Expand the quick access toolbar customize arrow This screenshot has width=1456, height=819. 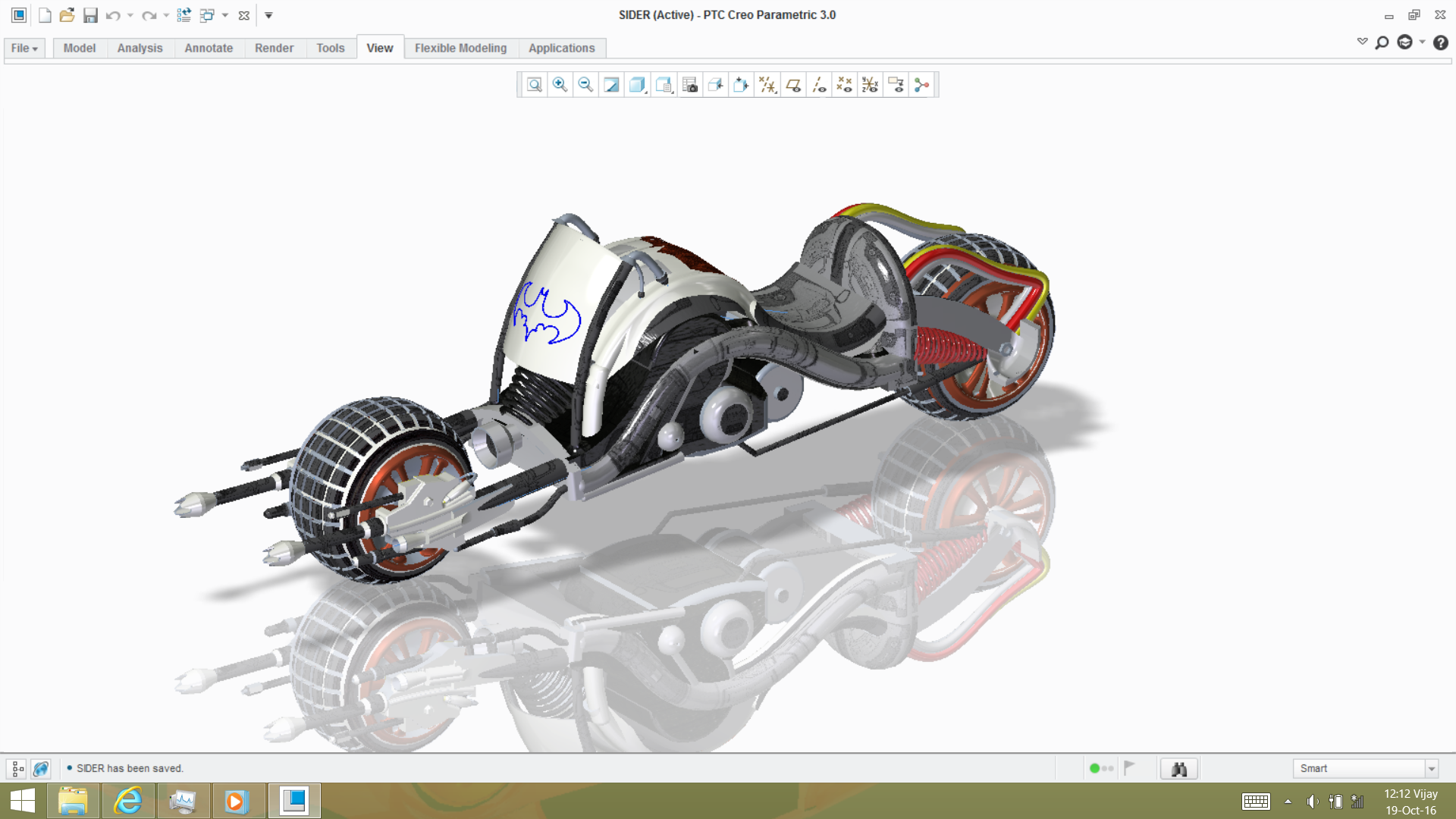coord(268,15)
